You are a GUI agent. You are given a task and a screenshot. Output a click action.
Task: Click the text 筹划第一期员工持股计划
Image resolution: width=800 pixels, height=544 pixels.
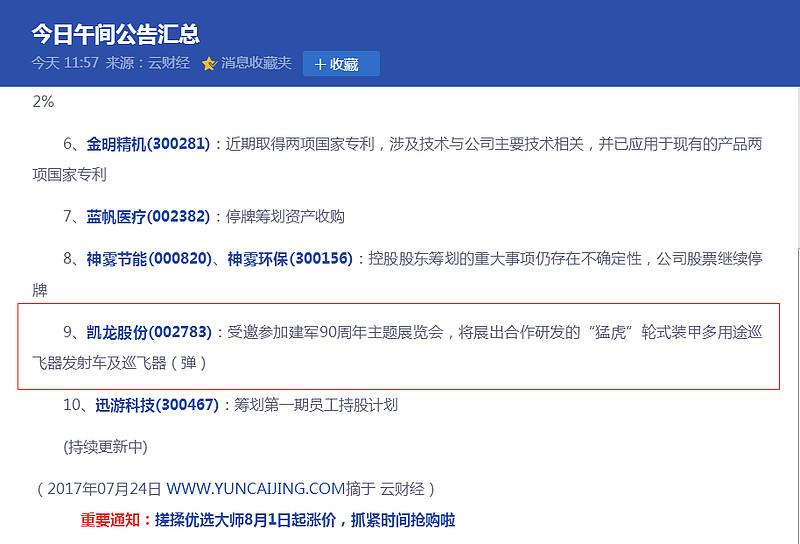tap(316, 405)
